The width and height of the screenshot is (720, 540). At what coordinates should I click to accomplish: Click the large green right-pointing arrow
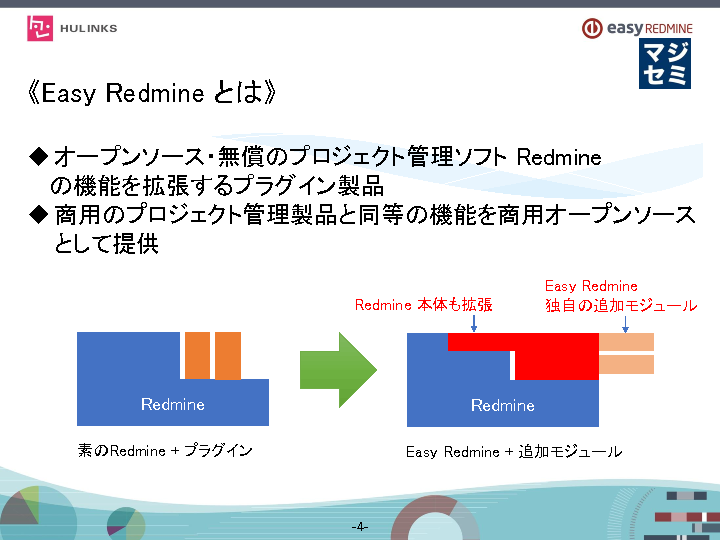click(x=338, y=370)
